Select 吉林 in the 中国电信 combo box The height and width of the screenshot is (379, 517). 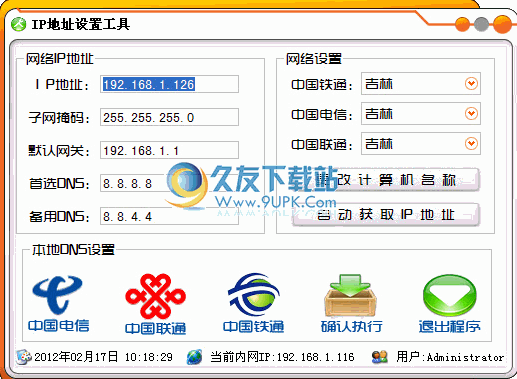379,114
